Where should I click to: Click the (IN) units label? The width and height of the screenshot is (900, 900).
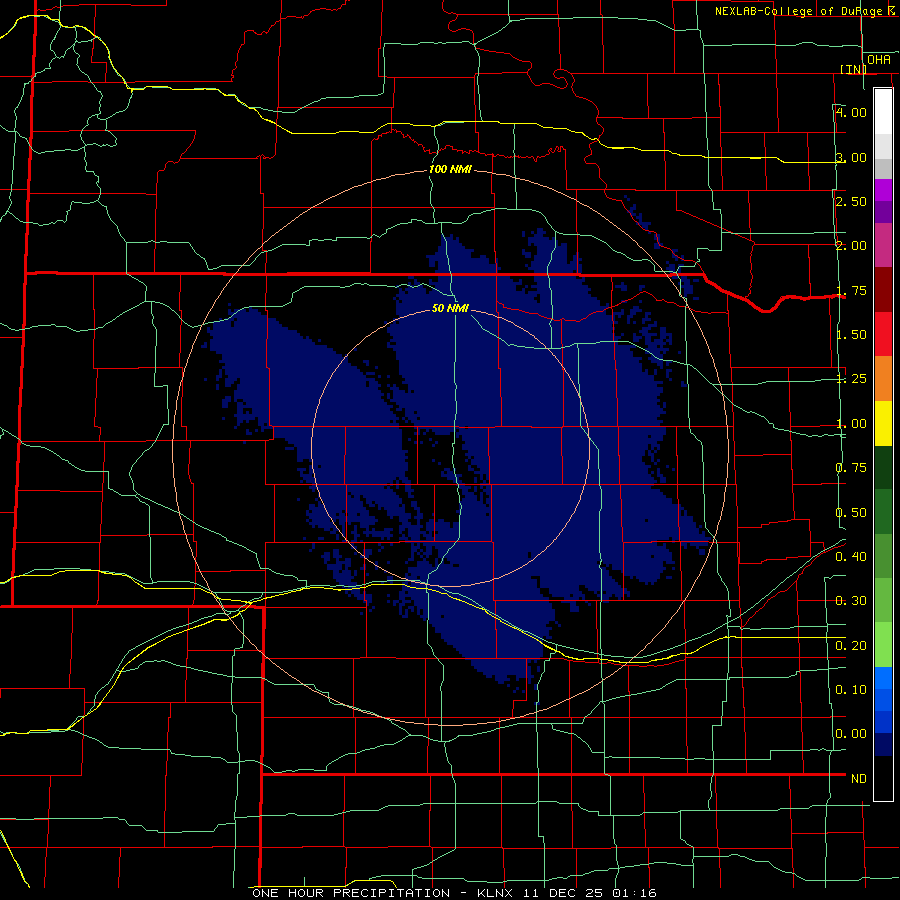pyautogui.click(x=853, y=69)
